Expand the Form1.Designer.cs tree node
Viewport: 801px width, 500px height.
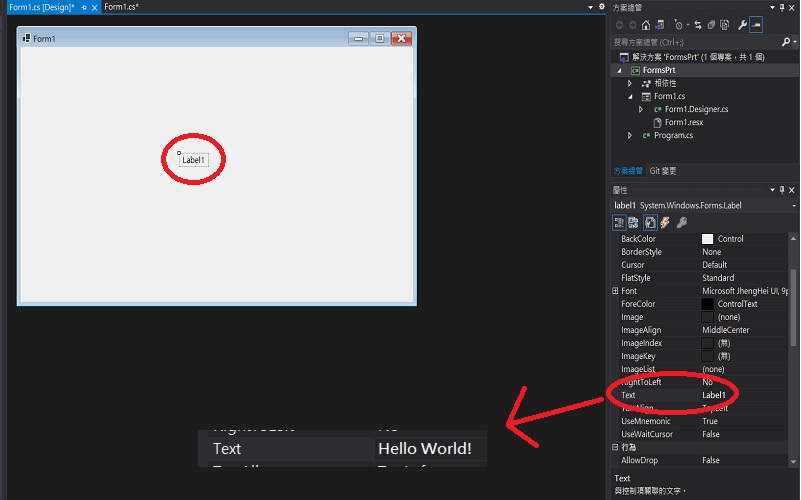pos(641,109)
